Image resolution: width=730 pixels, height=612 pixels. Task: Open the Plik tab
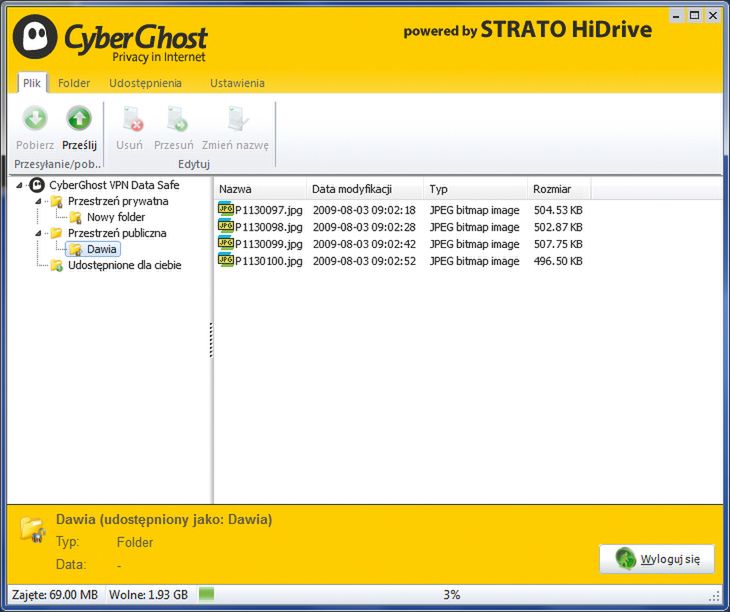(x=32, y=83)
